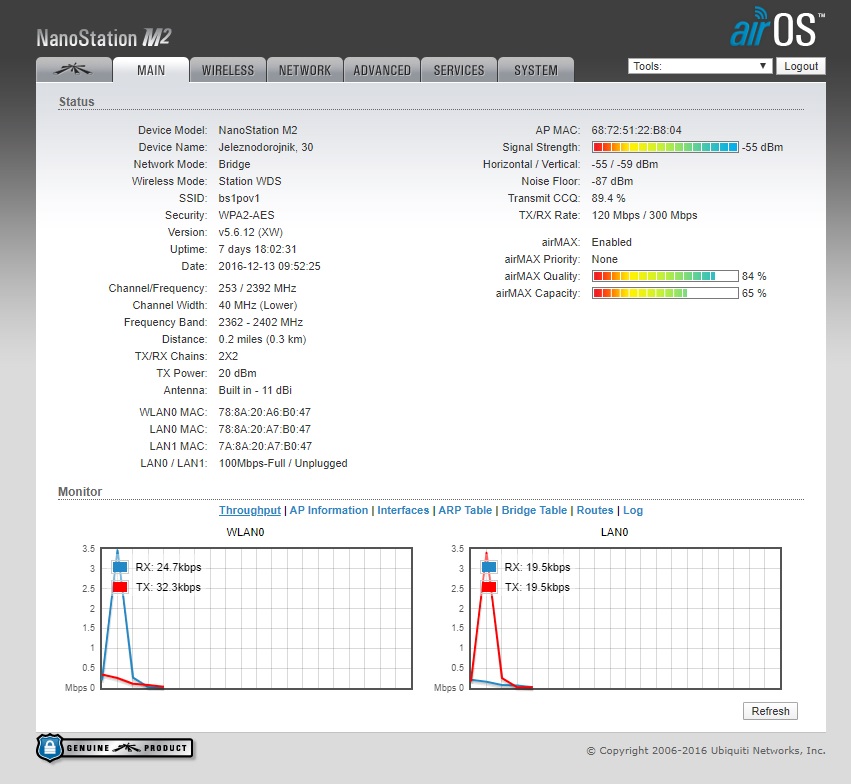Select channel value 253 / 2392 MHz
The height and width of the screenshot is (784, 851).
(x=257, y=288)
